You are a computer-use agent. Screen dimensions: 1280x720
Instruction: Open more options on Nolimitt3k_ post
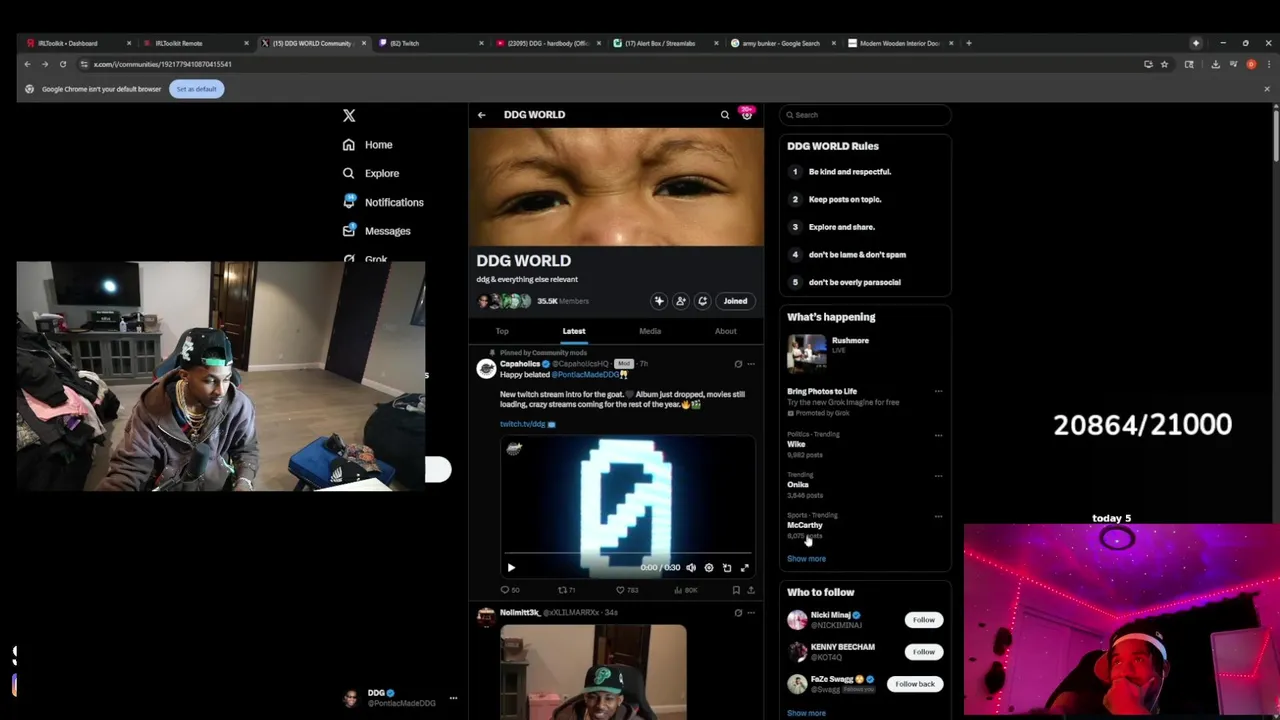751,613
